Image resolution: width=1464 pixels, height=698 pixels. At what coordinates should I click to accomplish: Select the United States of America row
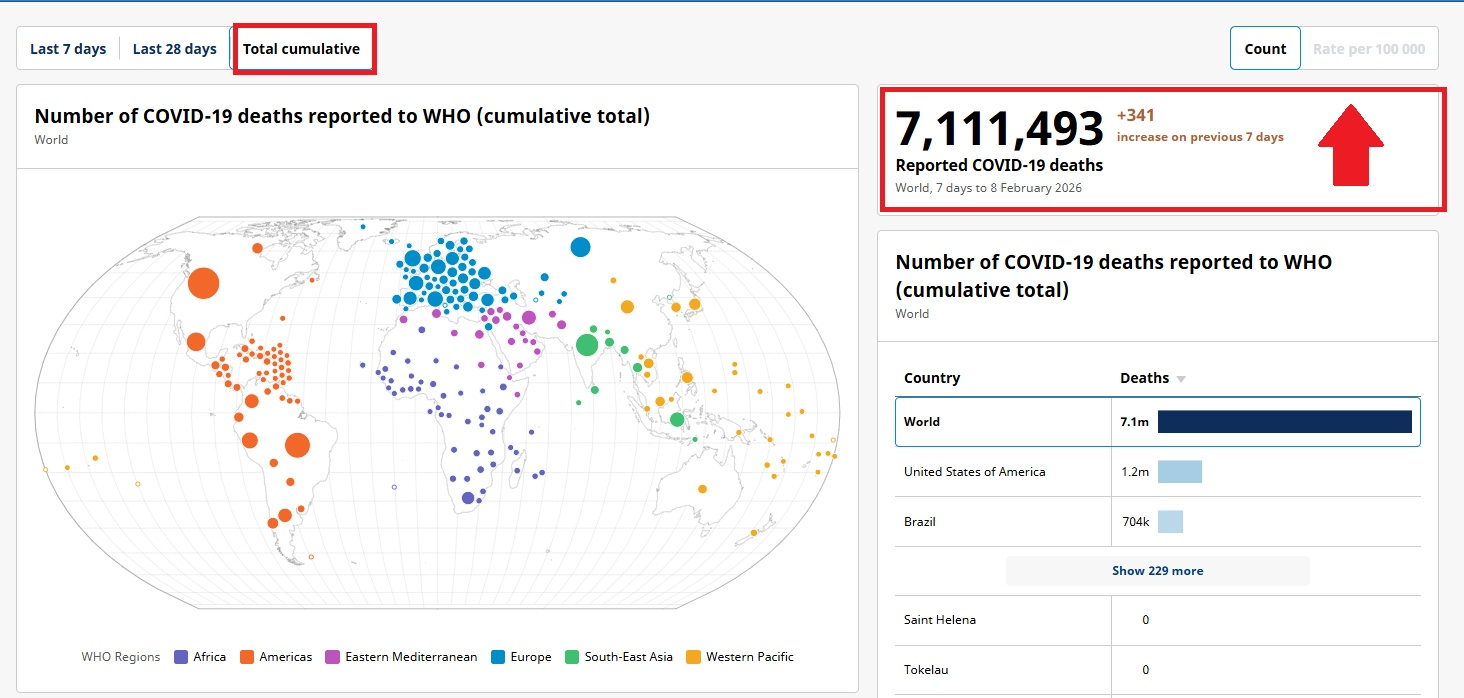pyautogui.click(x=975, y=472)
